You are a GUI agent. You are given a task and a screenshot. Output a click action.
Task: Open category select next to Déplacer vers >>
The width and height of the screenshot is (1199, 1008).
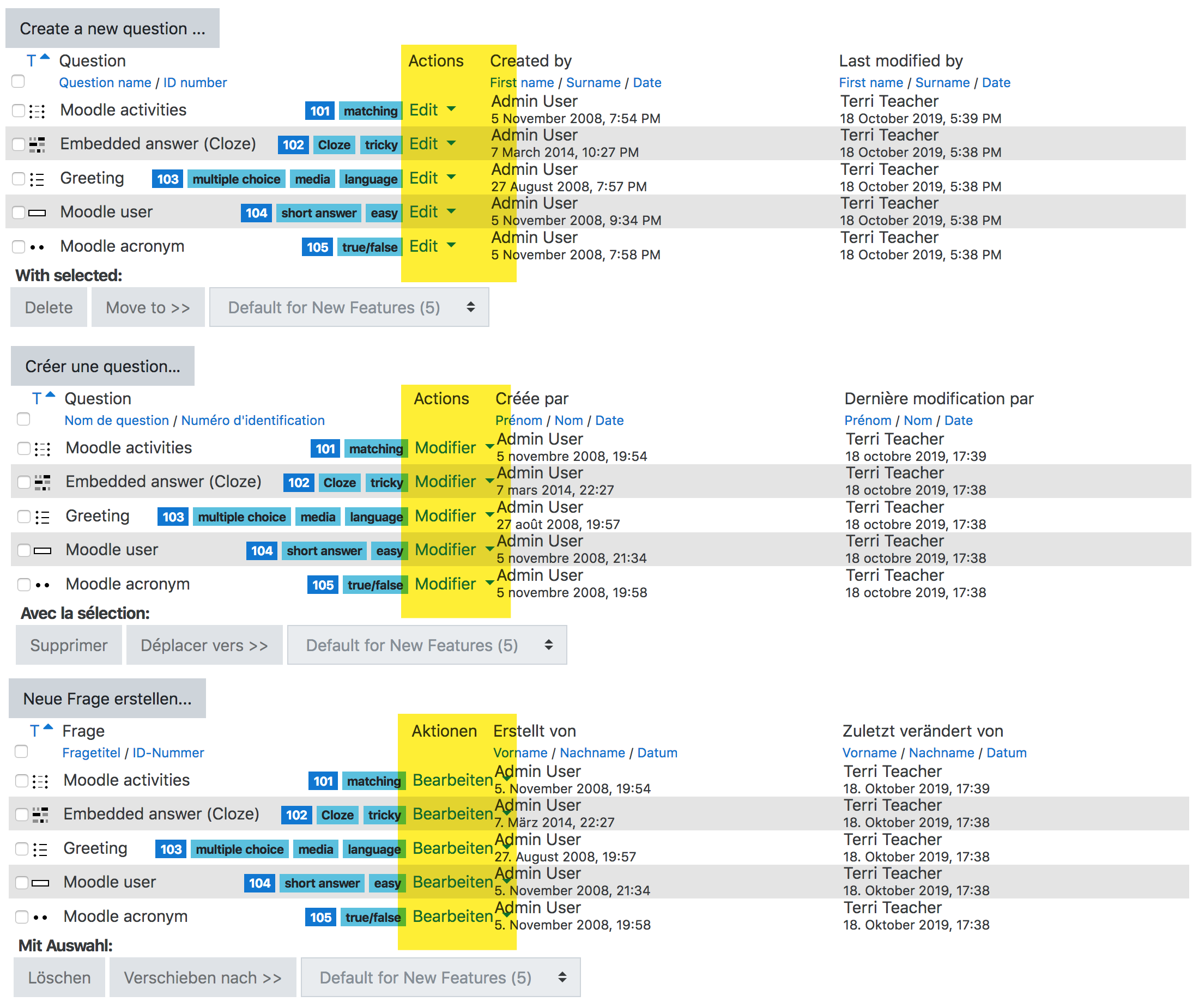(x=427, y=645)
